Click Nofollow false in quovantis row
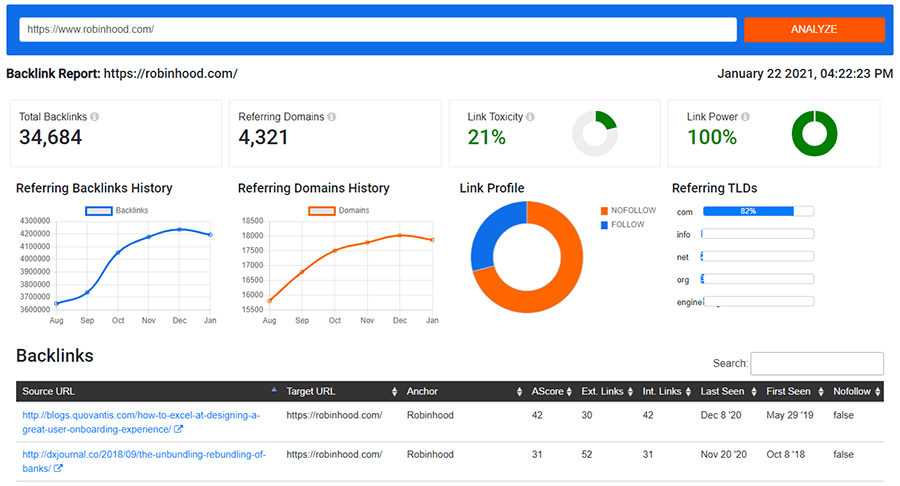 844,415
